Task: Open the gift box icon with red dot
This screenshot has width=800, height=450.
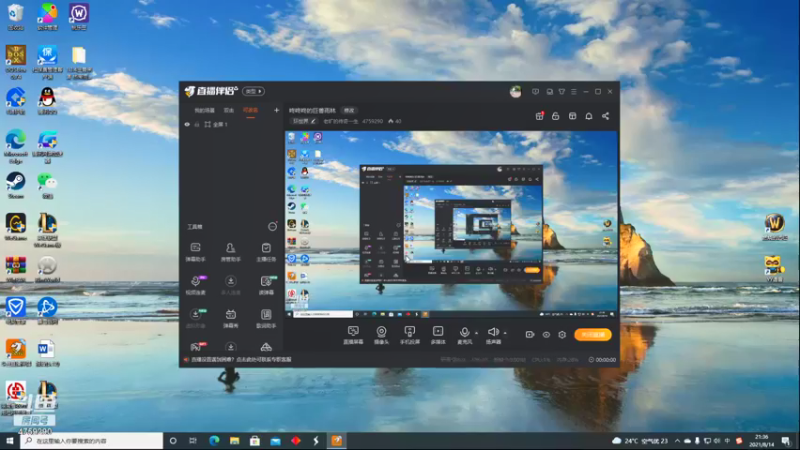Action: 539,116
